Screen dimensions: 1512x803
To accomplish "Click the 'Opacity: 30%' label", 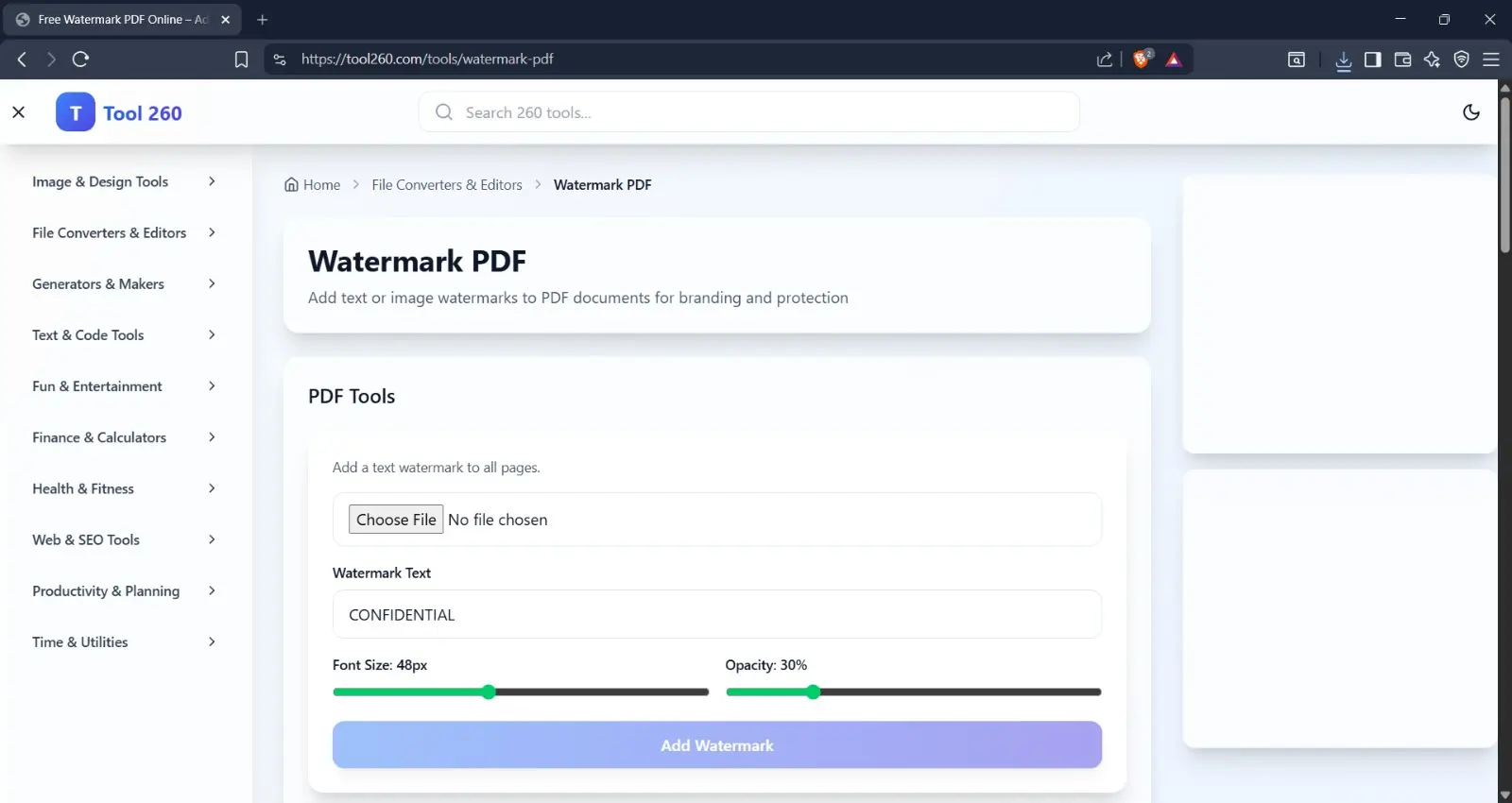I will pyautogui.click(x=766, y=665).
